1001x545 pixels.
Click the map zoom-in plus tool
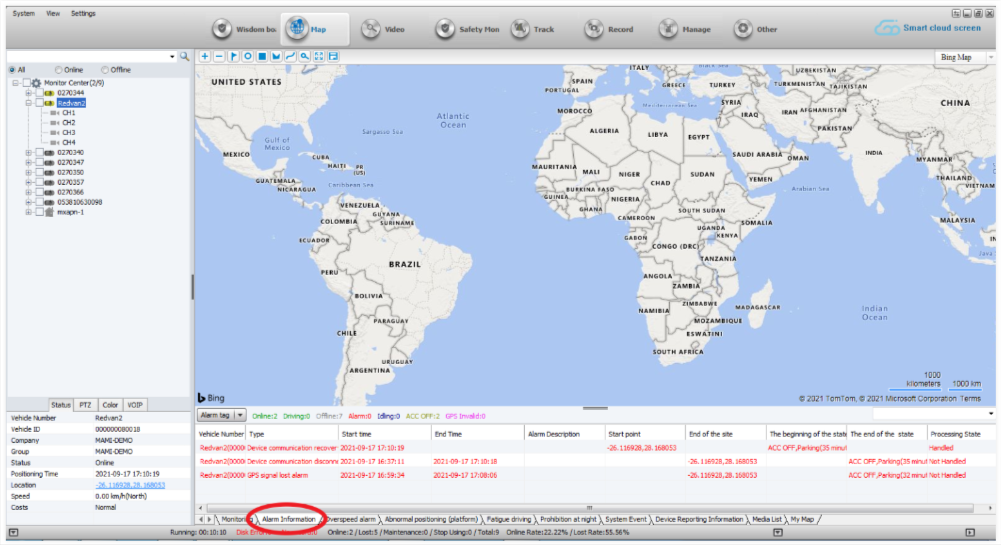click(x=205, y=57)
